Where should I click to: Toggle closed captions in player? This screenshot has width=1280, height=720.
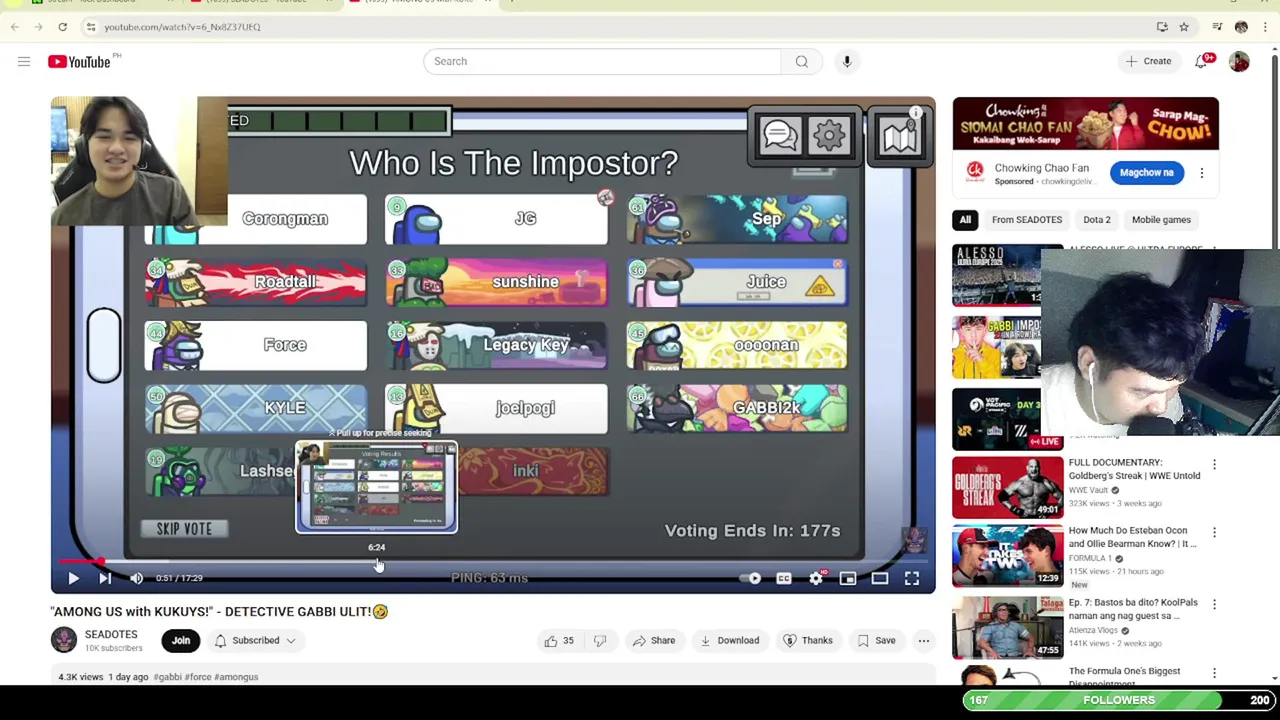(784, 578)
